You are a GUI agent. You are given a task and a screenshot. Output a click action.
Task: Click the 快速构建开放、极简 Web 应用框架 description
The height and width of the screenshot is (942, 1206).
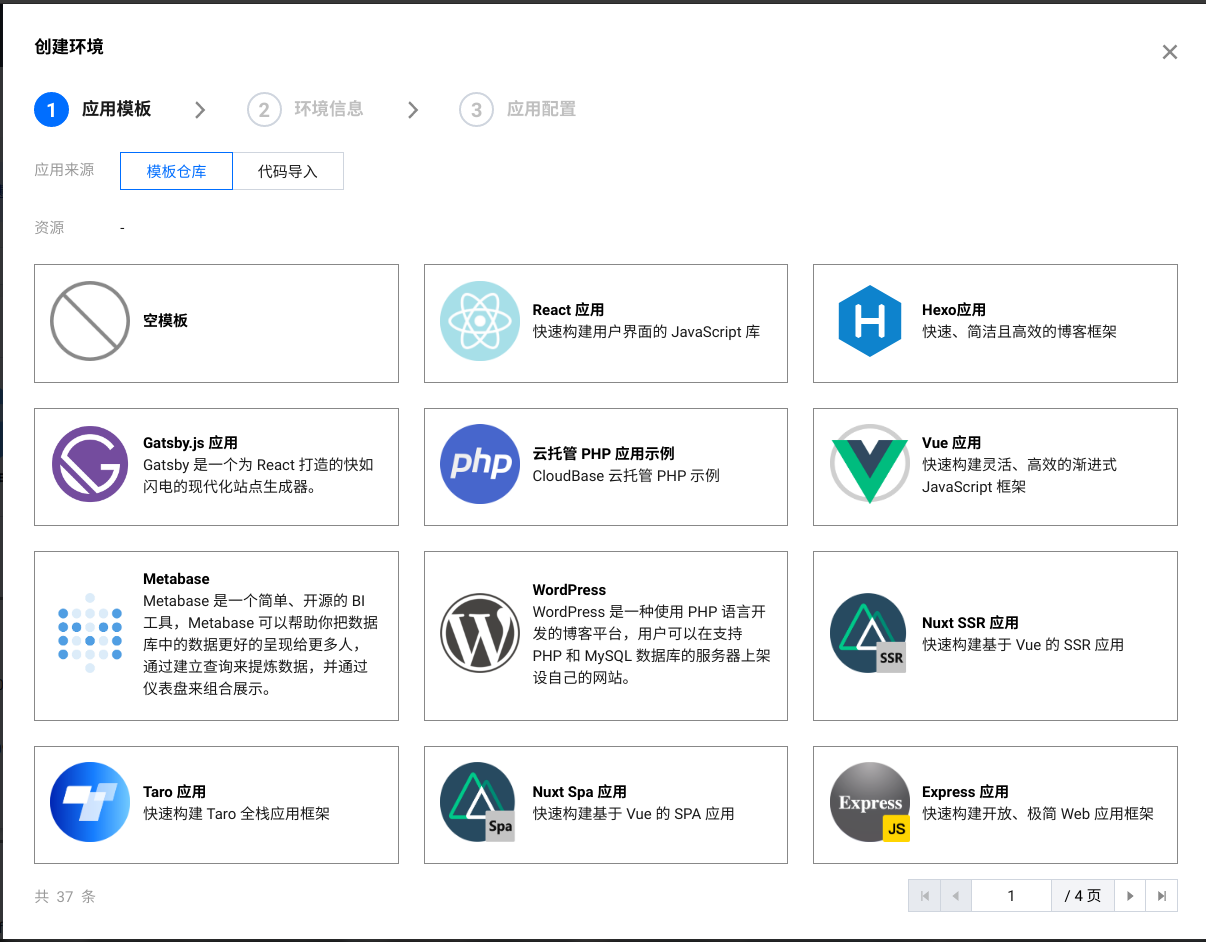click(x=1038, y=814)
